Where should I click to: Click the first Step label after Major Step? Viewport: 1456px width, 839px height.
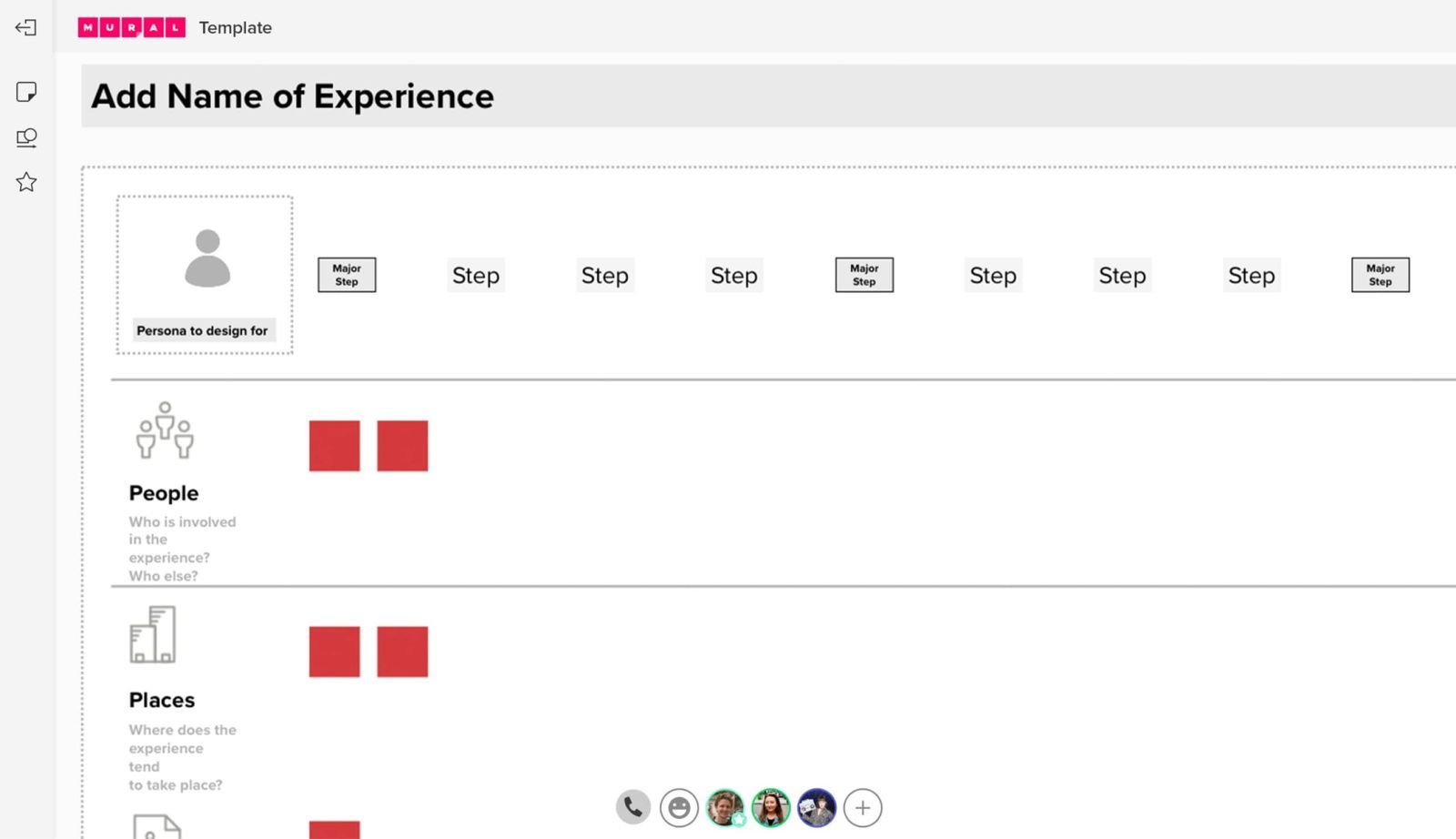coord(476,275)
